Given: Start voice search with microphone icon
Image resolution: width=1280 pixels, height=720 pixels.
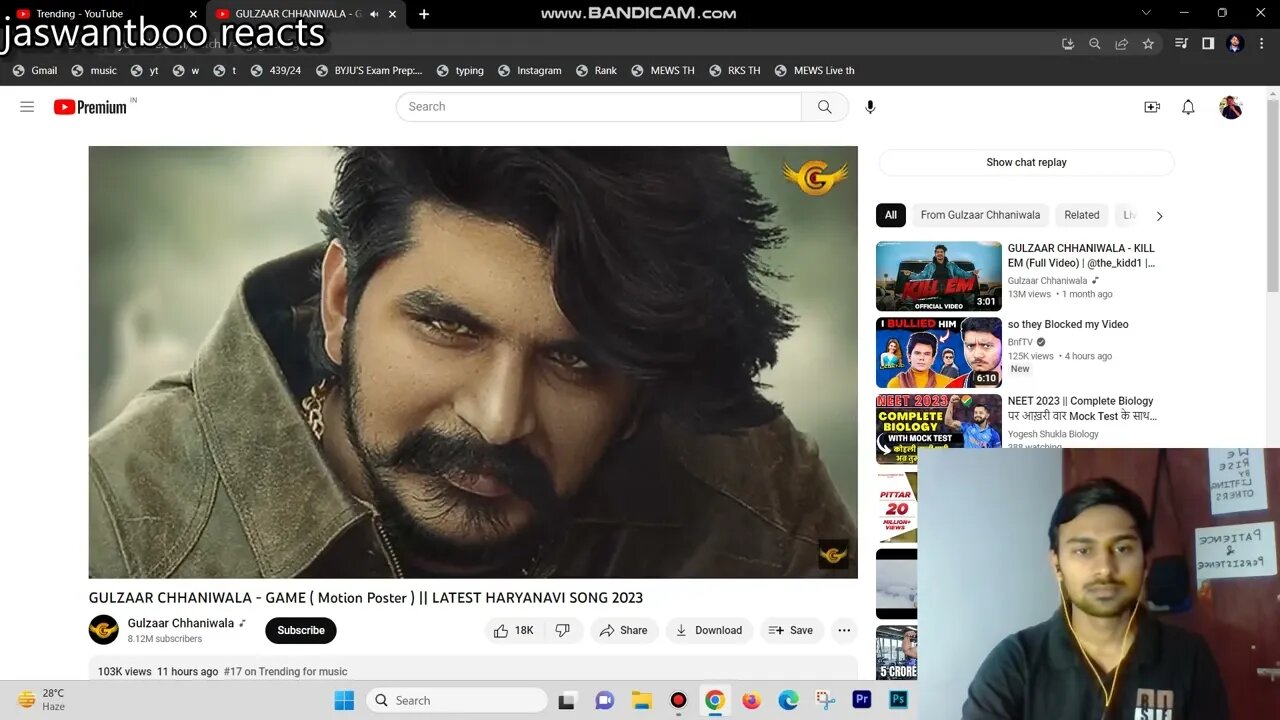Looking at the screenshot, I should 870,107.
